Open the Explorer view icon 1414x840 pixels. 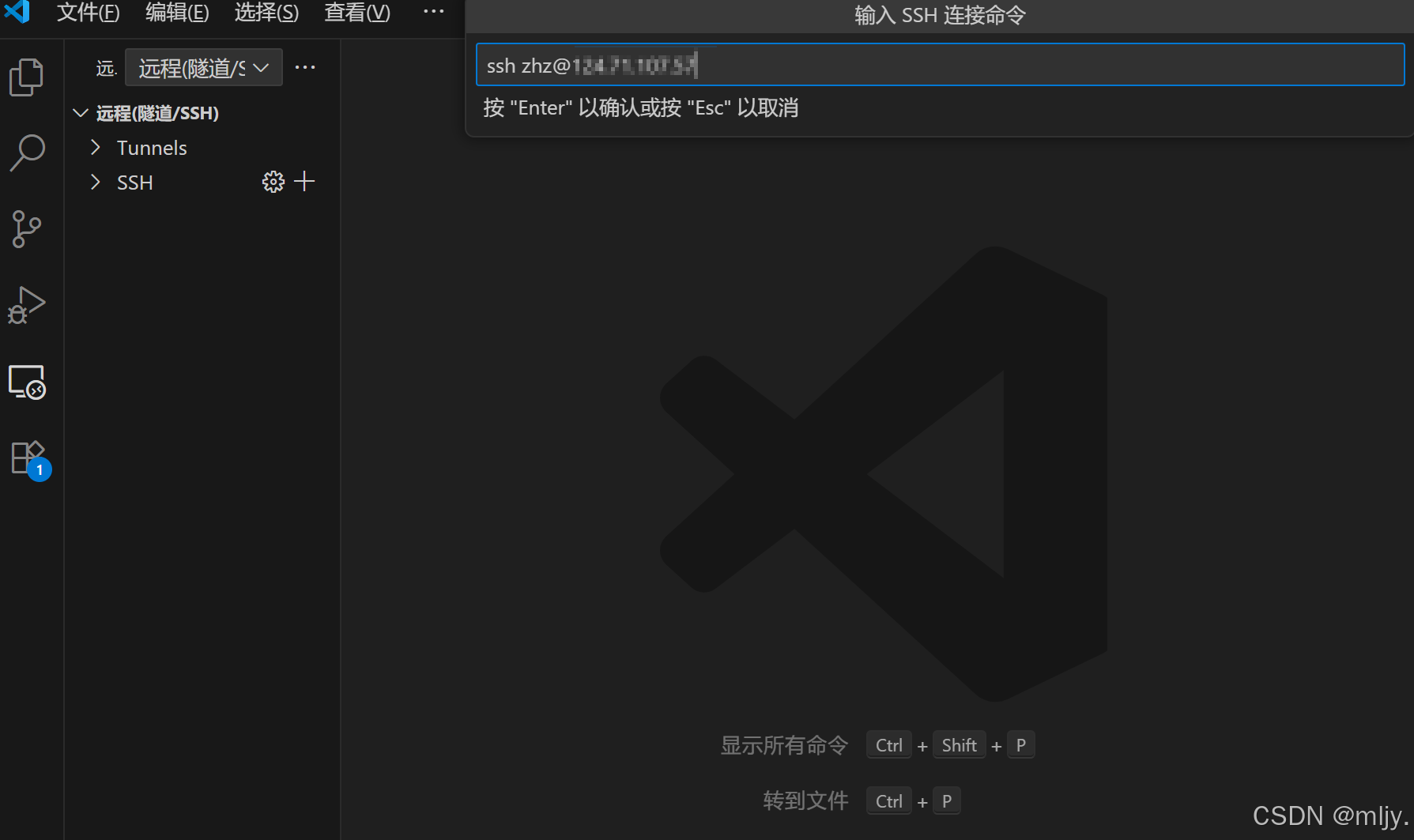click(x=27, y=77)
